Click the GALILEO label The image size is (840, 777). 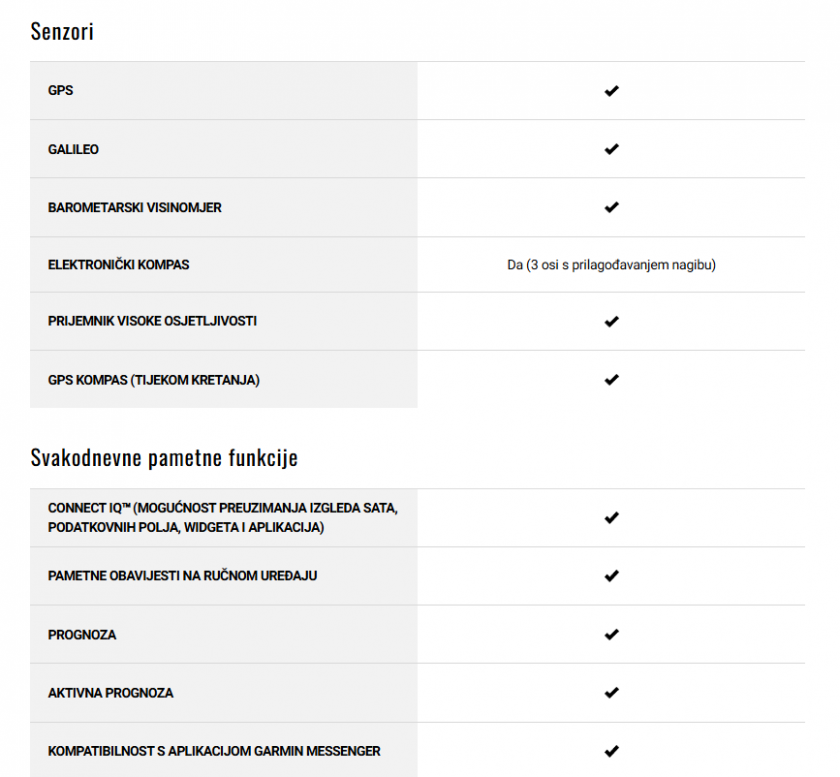pyautogui.click(x=73, y=149)
